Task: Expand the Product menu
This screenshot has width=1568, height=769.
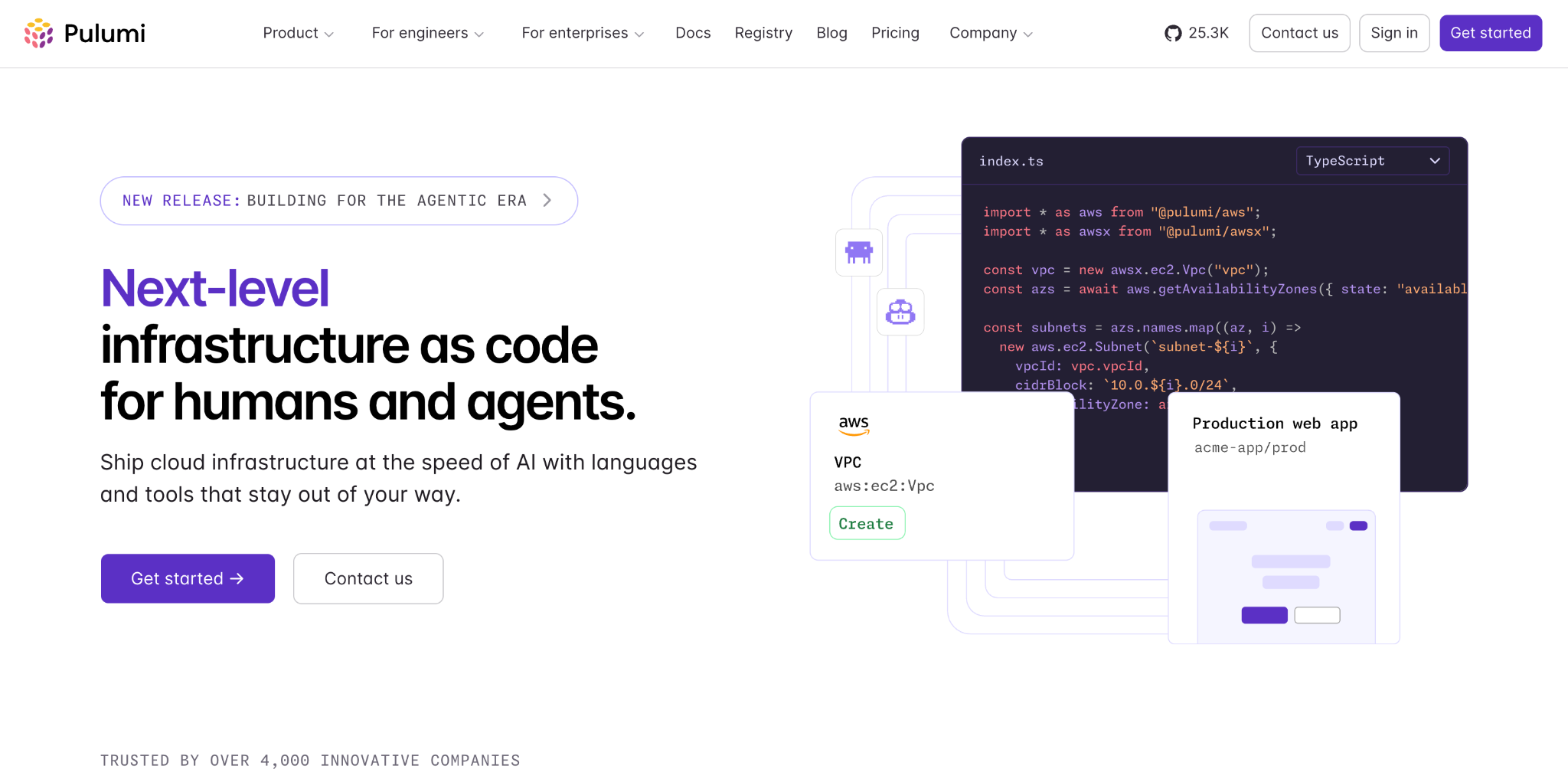Action: [x=299, y=33]
